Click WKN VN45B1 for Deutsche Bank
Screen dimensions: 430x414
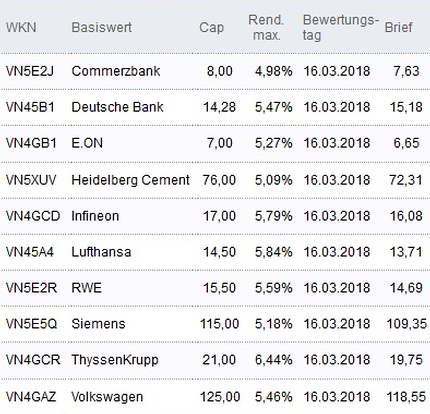click(x=30, y=107)
